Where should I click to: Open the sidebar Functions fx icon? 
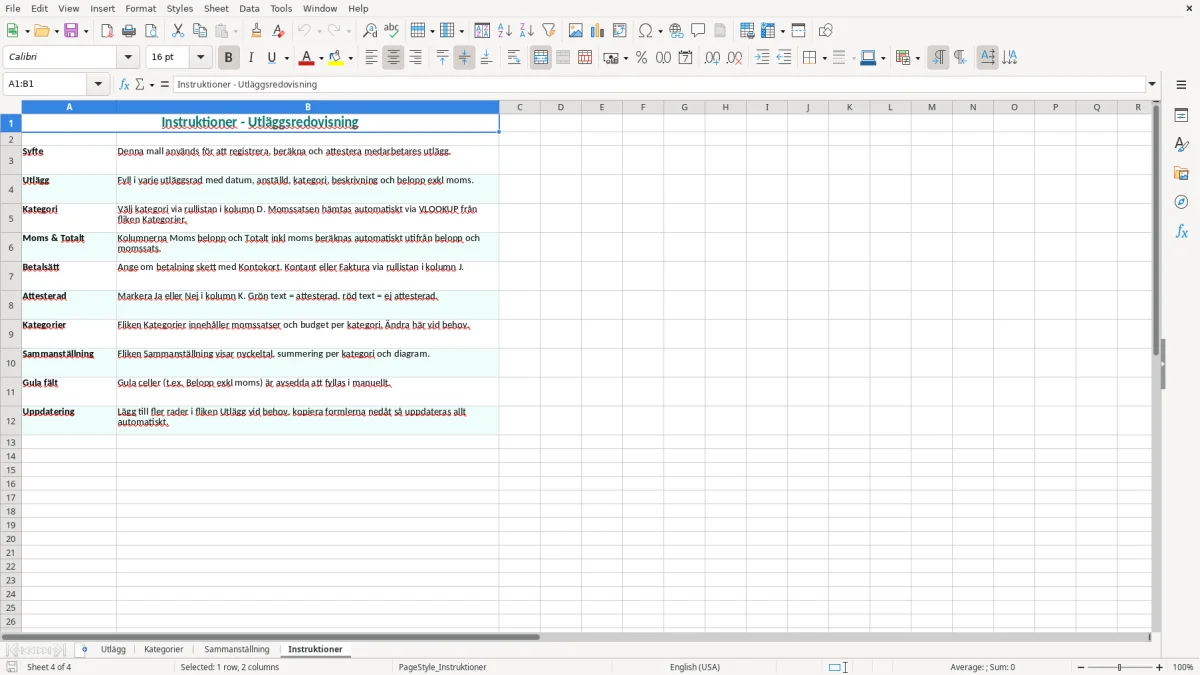click(x=1182, y=231)
